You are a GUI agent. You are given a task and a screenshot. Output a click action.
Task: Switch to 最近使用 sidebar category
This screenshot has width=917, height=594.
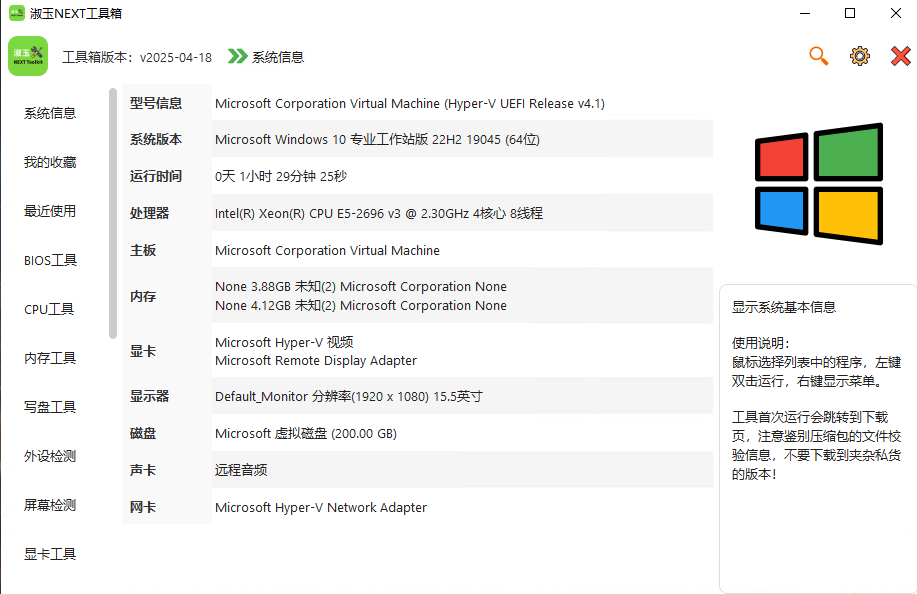point(50,211)
